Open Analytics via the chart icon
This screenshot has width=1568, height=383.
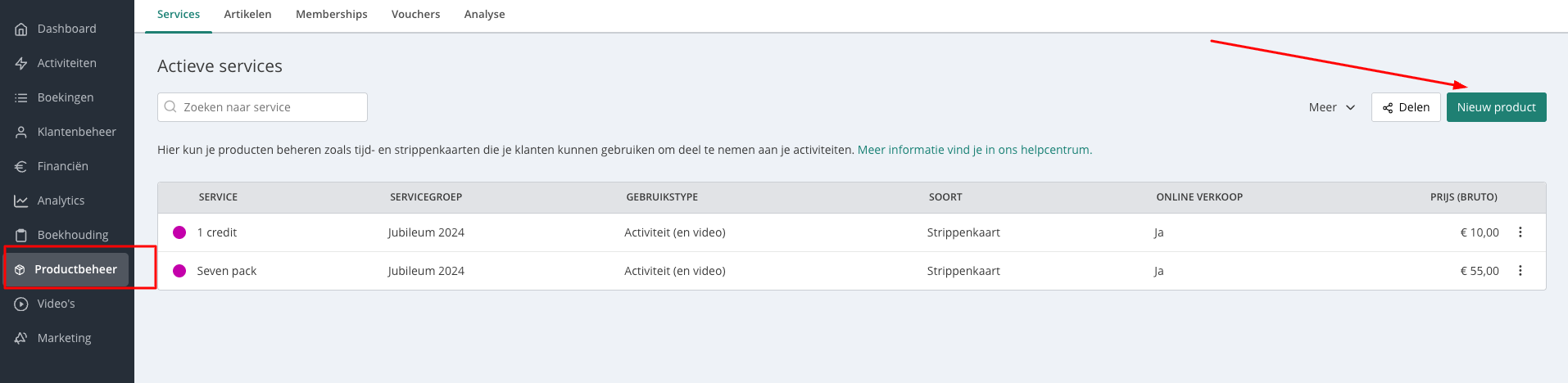(x=21, y=201)
